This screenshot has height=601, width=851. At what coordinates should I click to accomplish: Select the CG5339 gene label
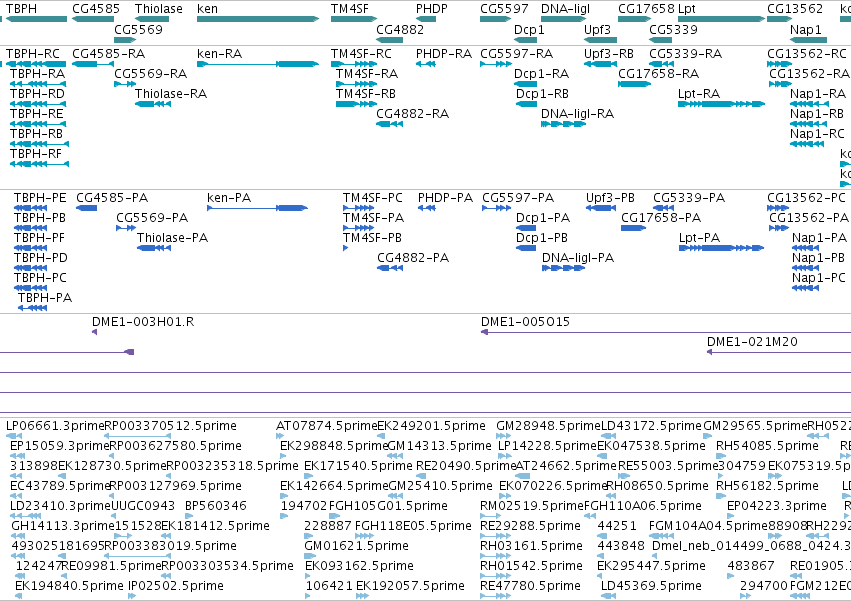pos(674,29)
